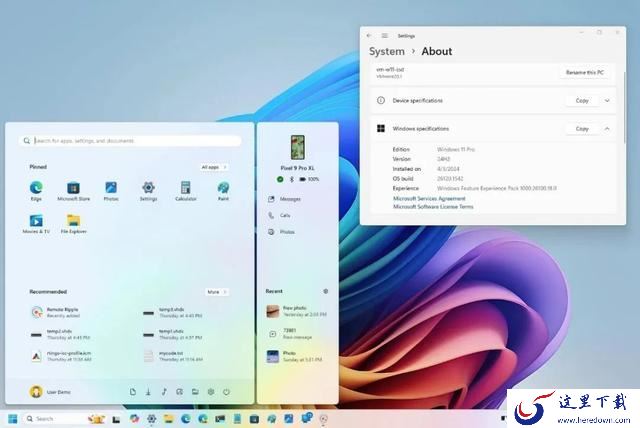Viewport: 640px width, 428px height.
Task: Open Edge from the pinned apps
Action: (36, 191)
